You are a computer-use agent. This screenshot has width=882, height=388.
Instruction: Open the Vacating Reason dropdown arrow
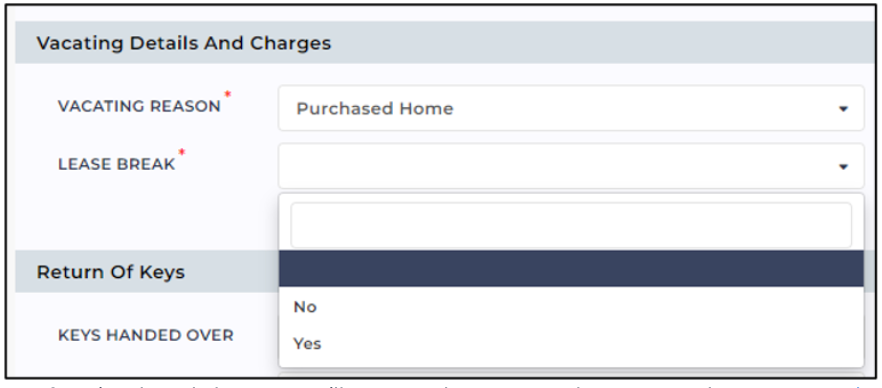coord(843,109)
